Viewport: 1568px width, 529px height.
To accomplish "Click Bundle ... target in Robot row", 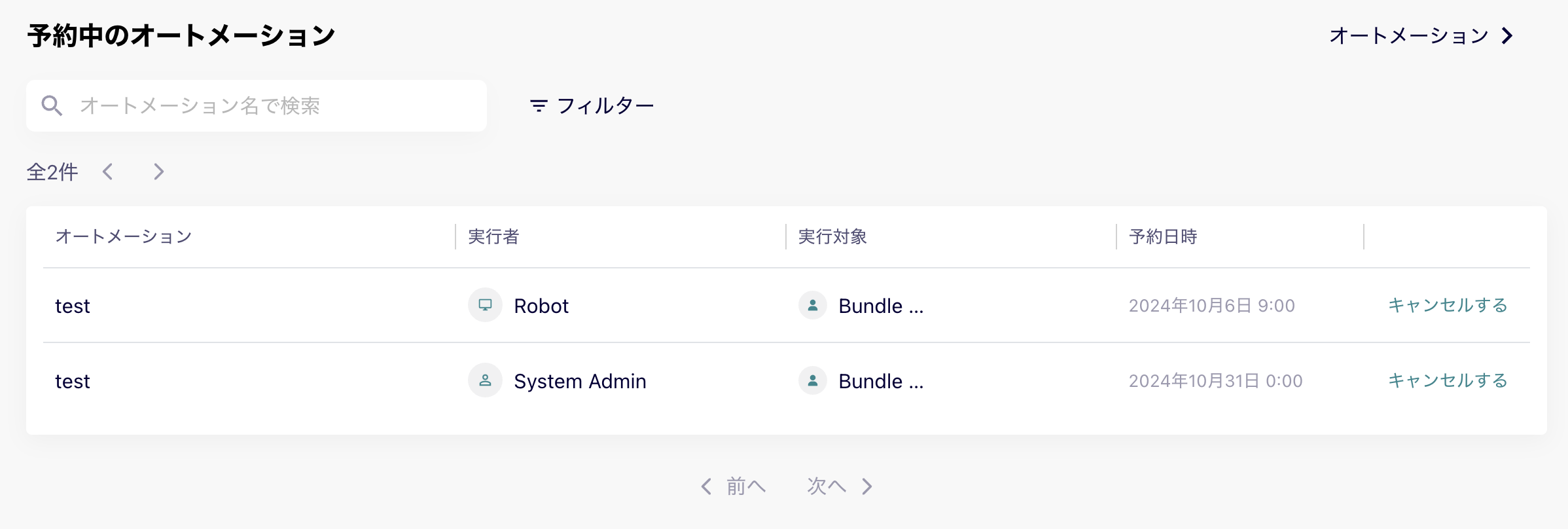I will pos(881,306).
